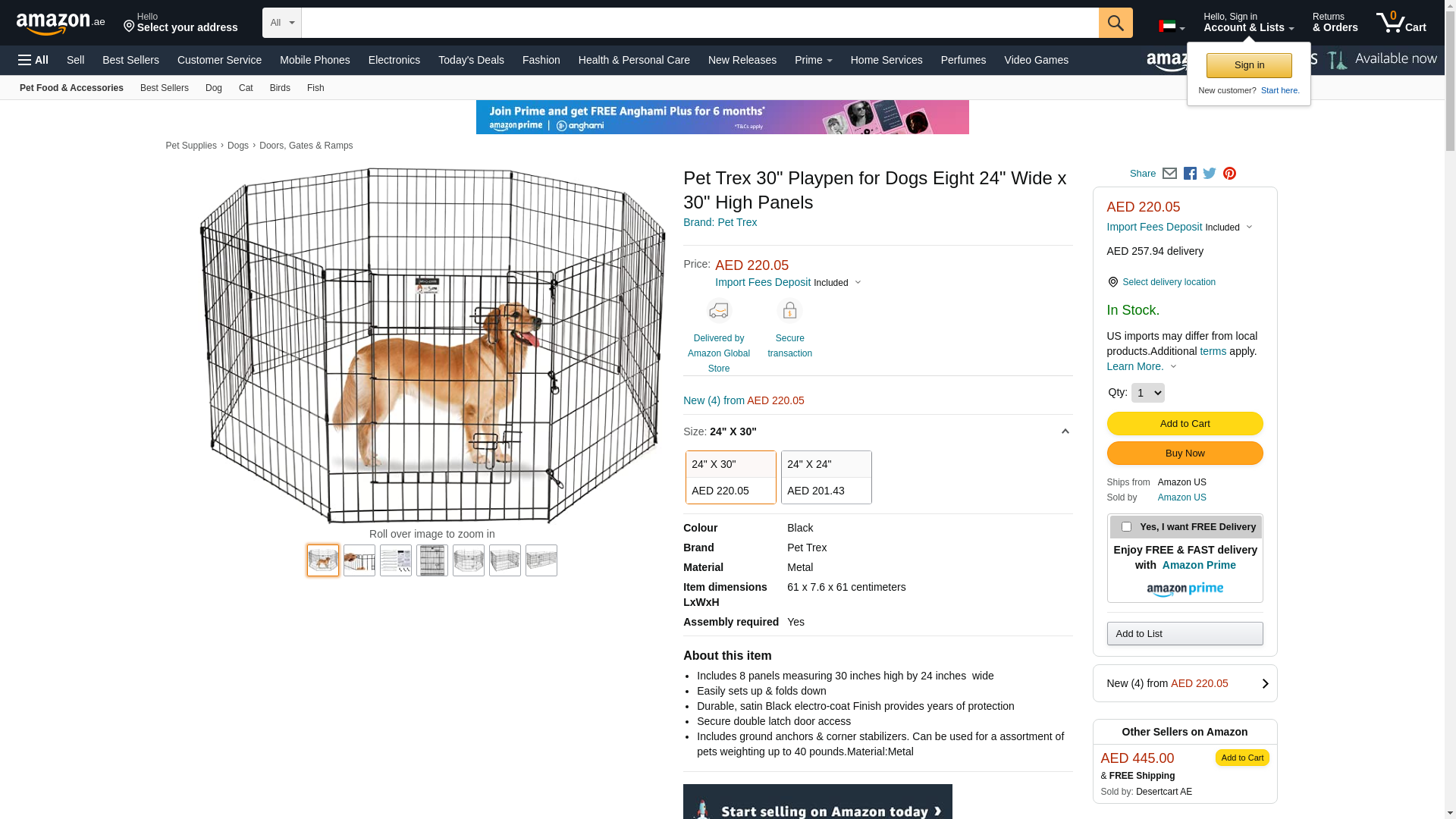Share product on Facebook icon
The width and height of the screenshot is (1456, 819).
1190,174
